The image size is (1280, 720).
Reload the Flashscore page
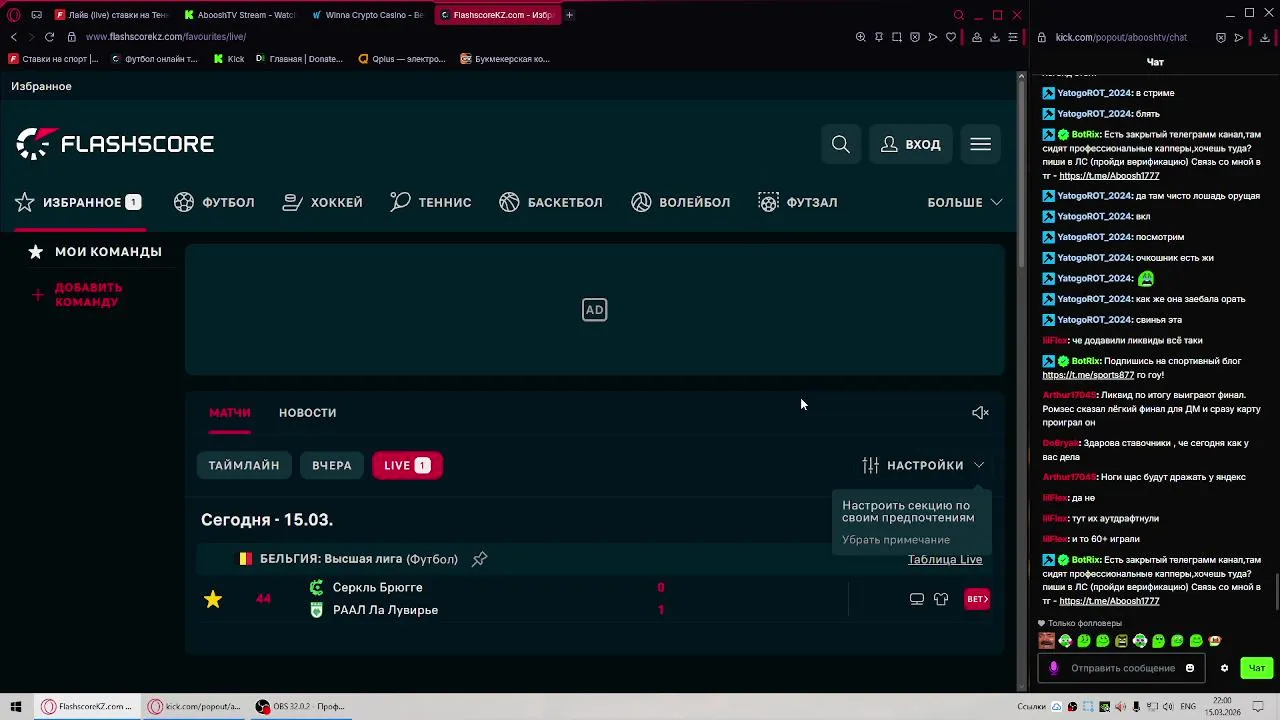click(49, 37)
